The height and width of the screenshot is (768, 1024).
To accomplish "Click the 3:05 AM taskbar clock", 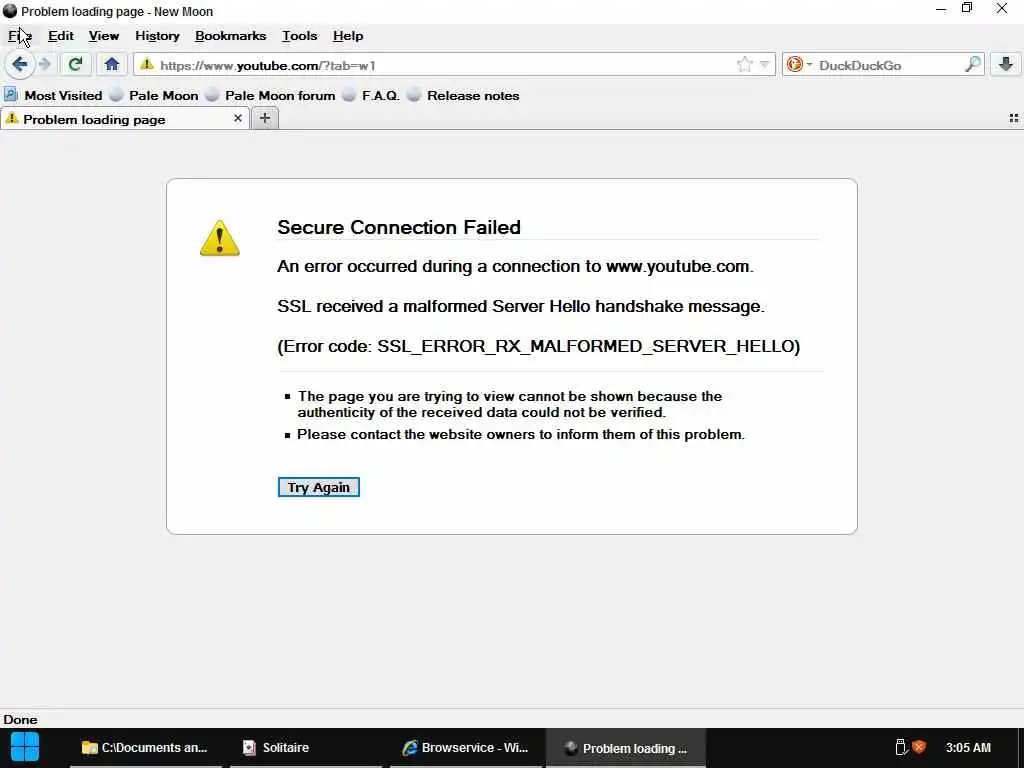I will [x=968, y=748].
